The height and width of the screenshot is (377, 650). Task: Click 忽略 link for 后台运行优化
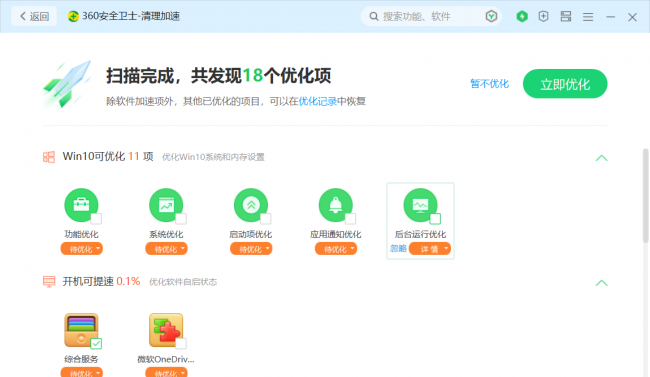click(398, 248)
